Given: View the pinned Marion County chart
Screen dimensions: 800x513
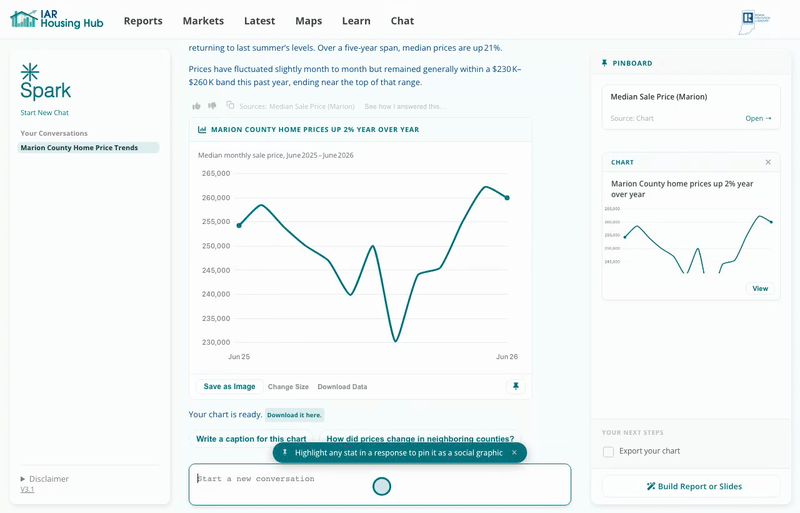Looking at the screenshot, I should [760, 288].
